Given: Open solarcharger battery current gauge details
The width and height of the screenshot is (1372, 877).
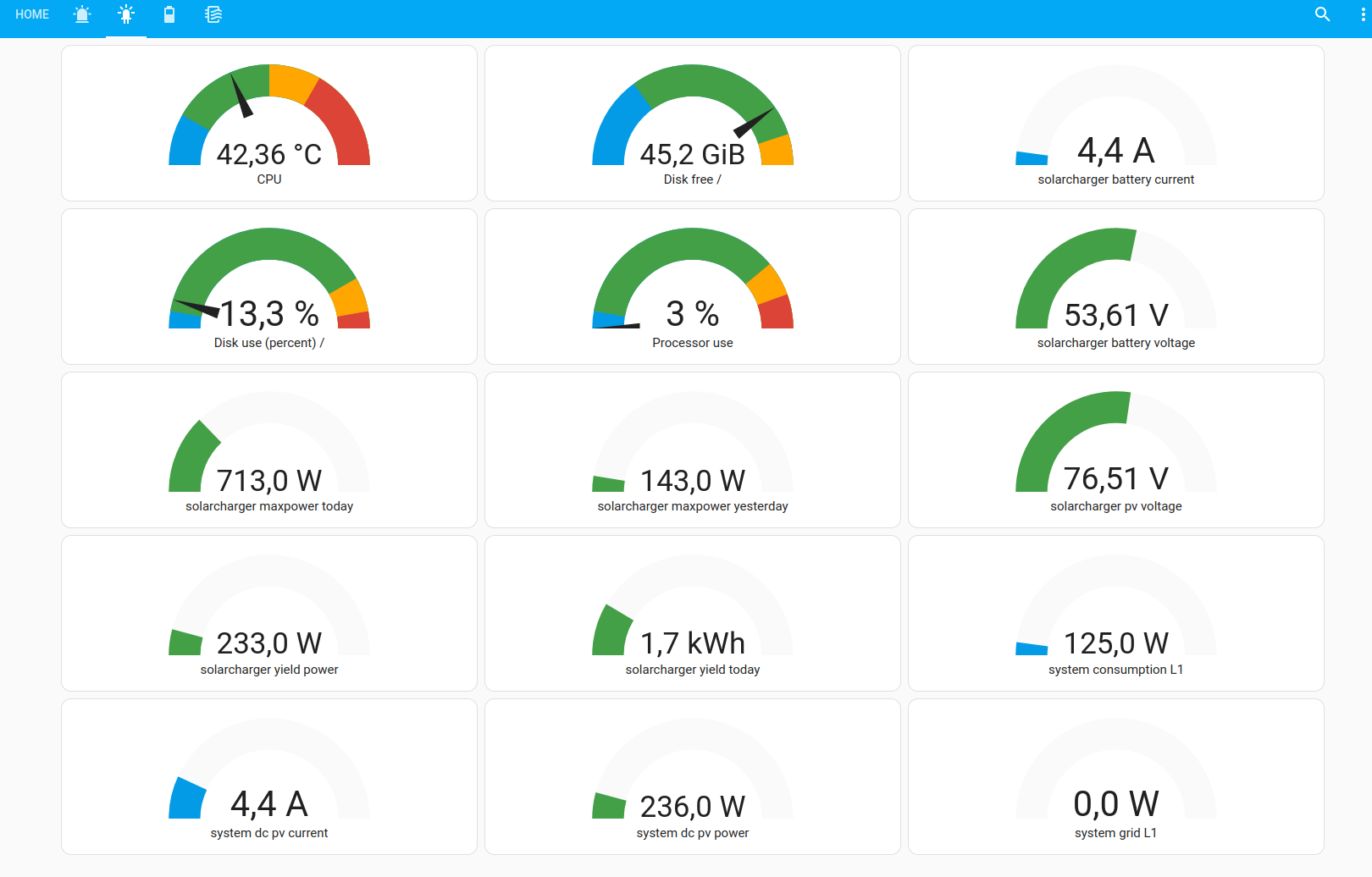Looking at the screenshot, I should 1116,124.
